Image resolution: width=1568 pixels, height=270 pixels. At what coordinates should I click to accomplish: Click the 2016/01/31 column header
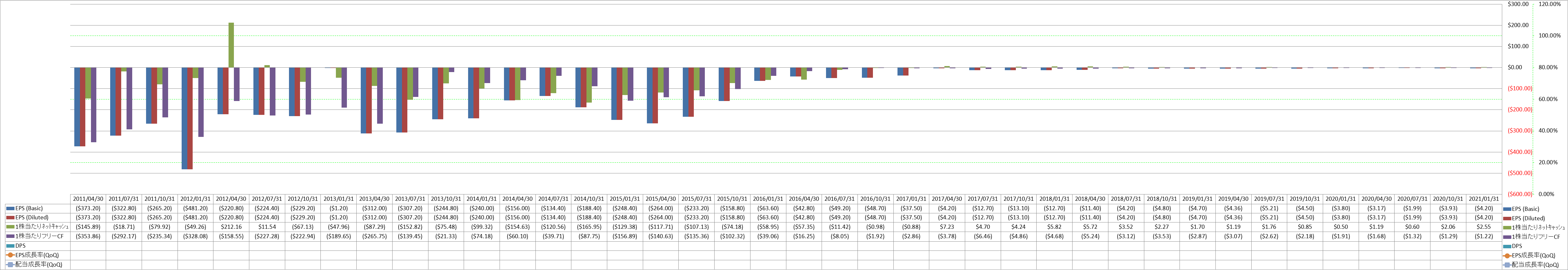(767, 199)
